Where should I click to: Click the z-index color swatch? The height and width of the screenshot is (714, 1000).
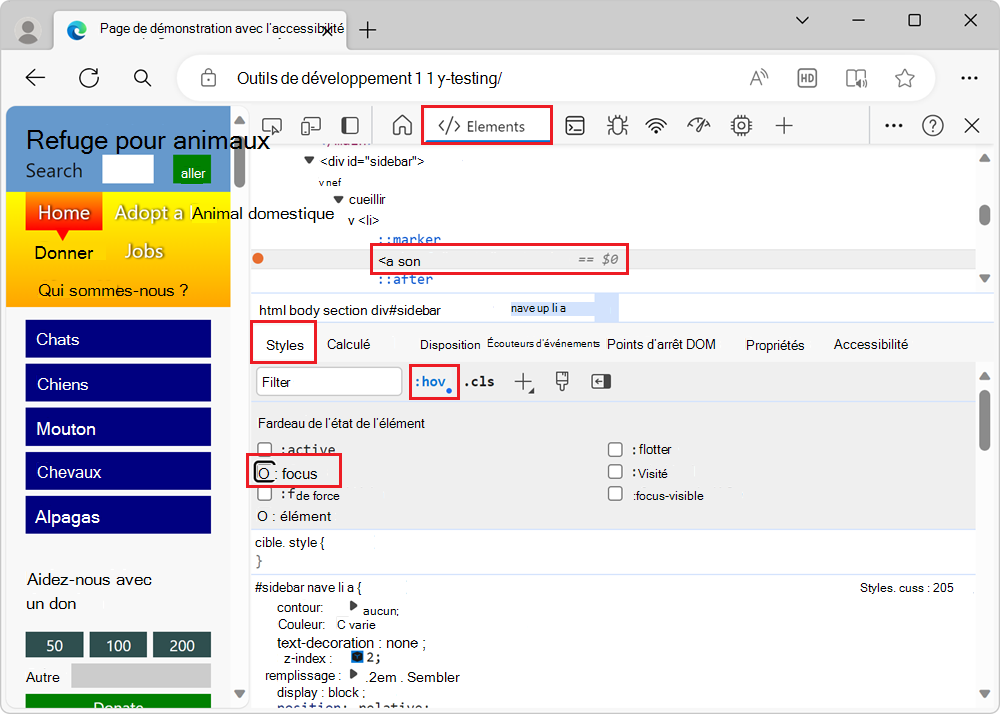pyautogui.click(x=357, y=658)
